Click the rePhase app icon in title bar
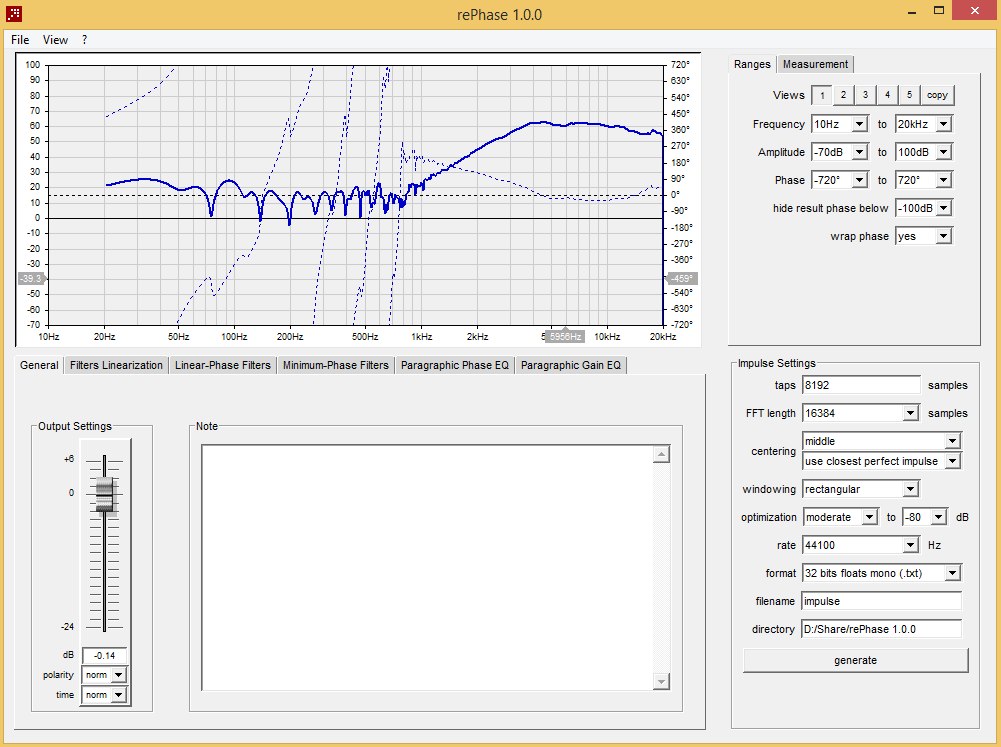 click(x=14, y=14)
